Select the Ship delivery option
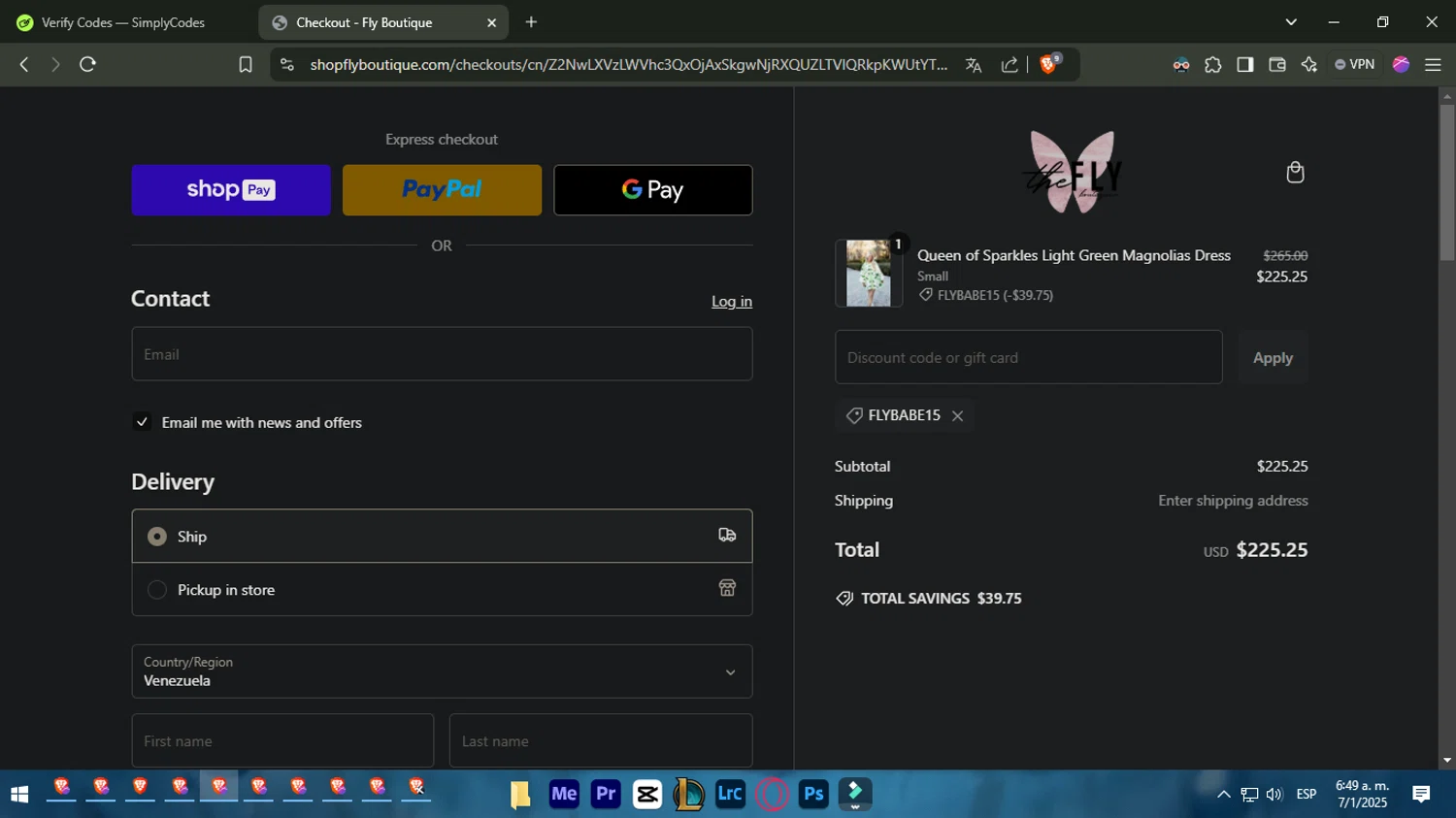 pos(442,536)
